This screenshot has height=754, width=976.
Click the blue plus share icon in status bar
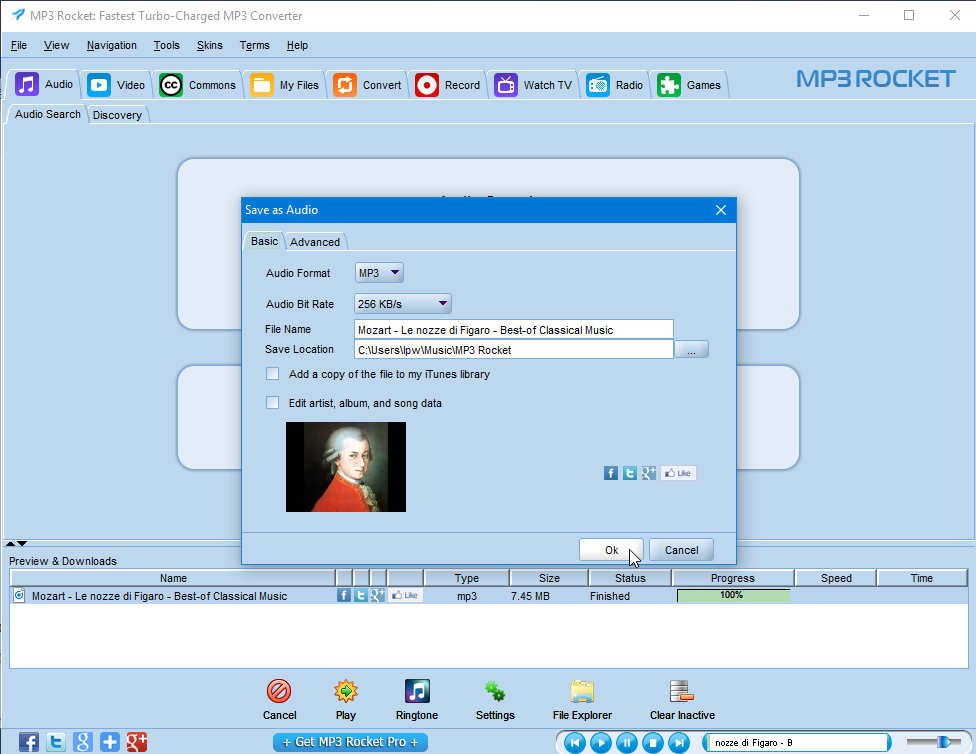coord(110,742)
